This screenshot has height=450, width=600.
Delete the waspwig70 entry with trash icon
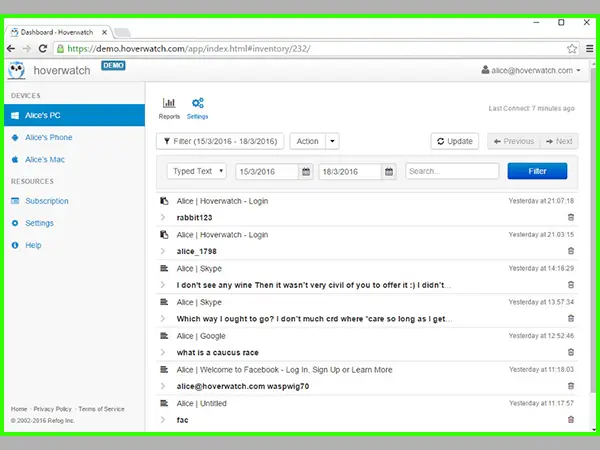click(571, 386)
